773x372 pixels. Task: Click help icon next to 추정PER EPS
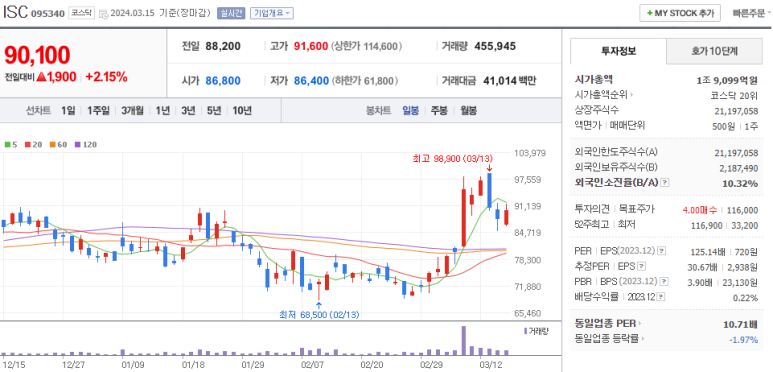[641, 266]
